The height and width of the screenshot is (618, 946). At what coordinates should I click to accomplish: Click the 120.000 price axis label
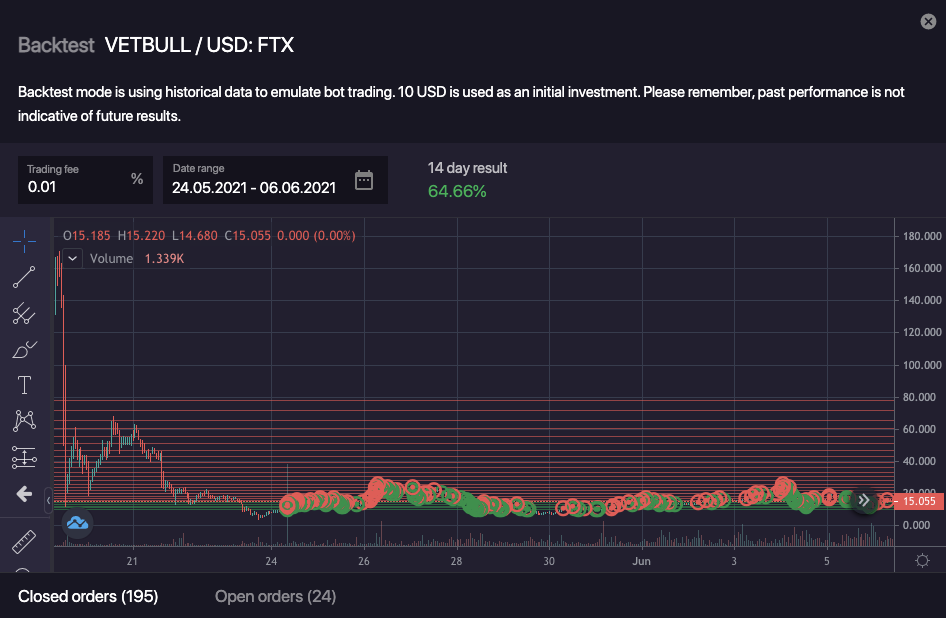tap(922, 332)
